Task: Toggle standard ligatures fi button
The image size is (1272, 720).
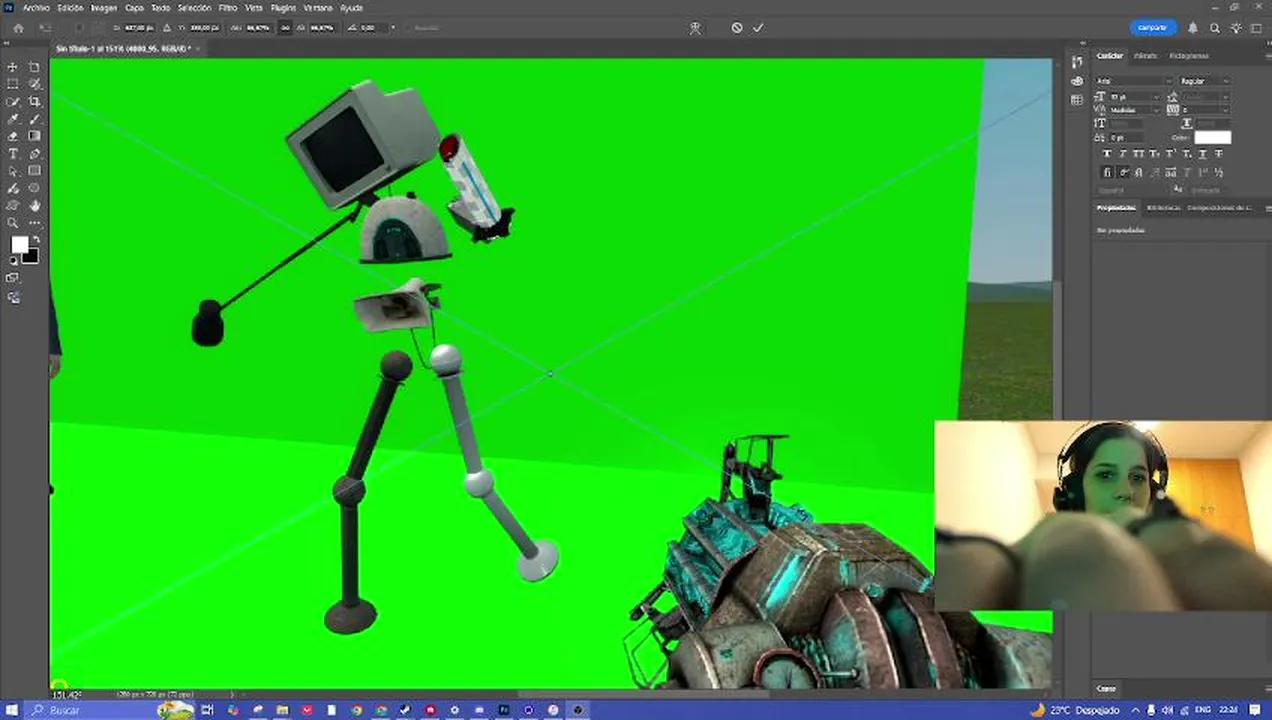Action: (1107, 172)
